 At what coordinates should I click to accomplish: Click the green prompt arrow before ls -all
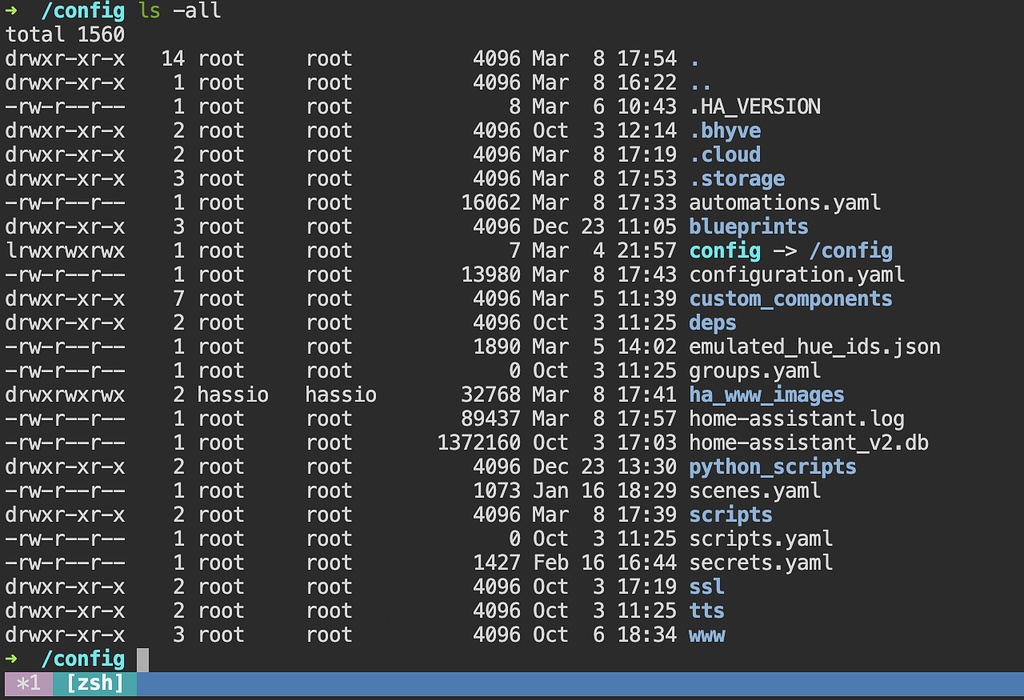(x=11, y=11)
